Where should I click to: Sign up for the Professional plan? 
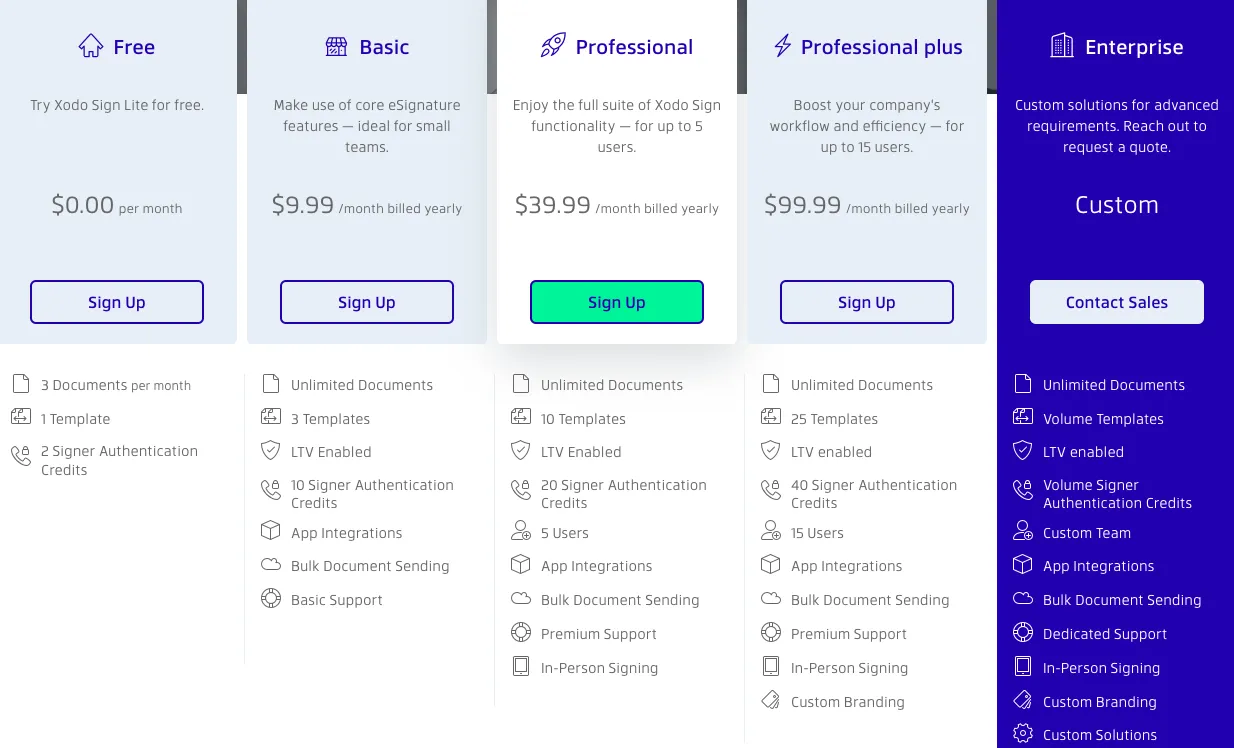(x=616, y=302)
